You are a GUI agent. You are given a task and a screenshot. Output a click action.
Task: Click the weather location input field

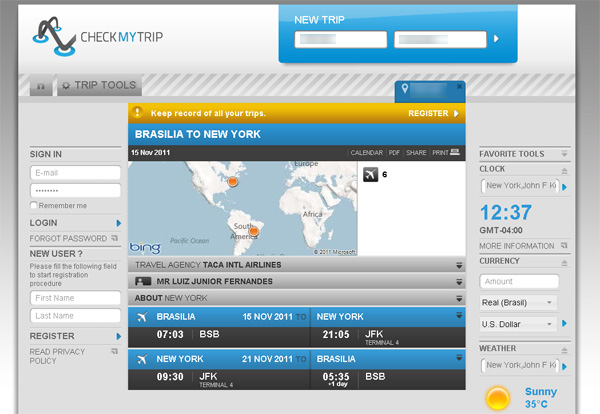point(520,365)
